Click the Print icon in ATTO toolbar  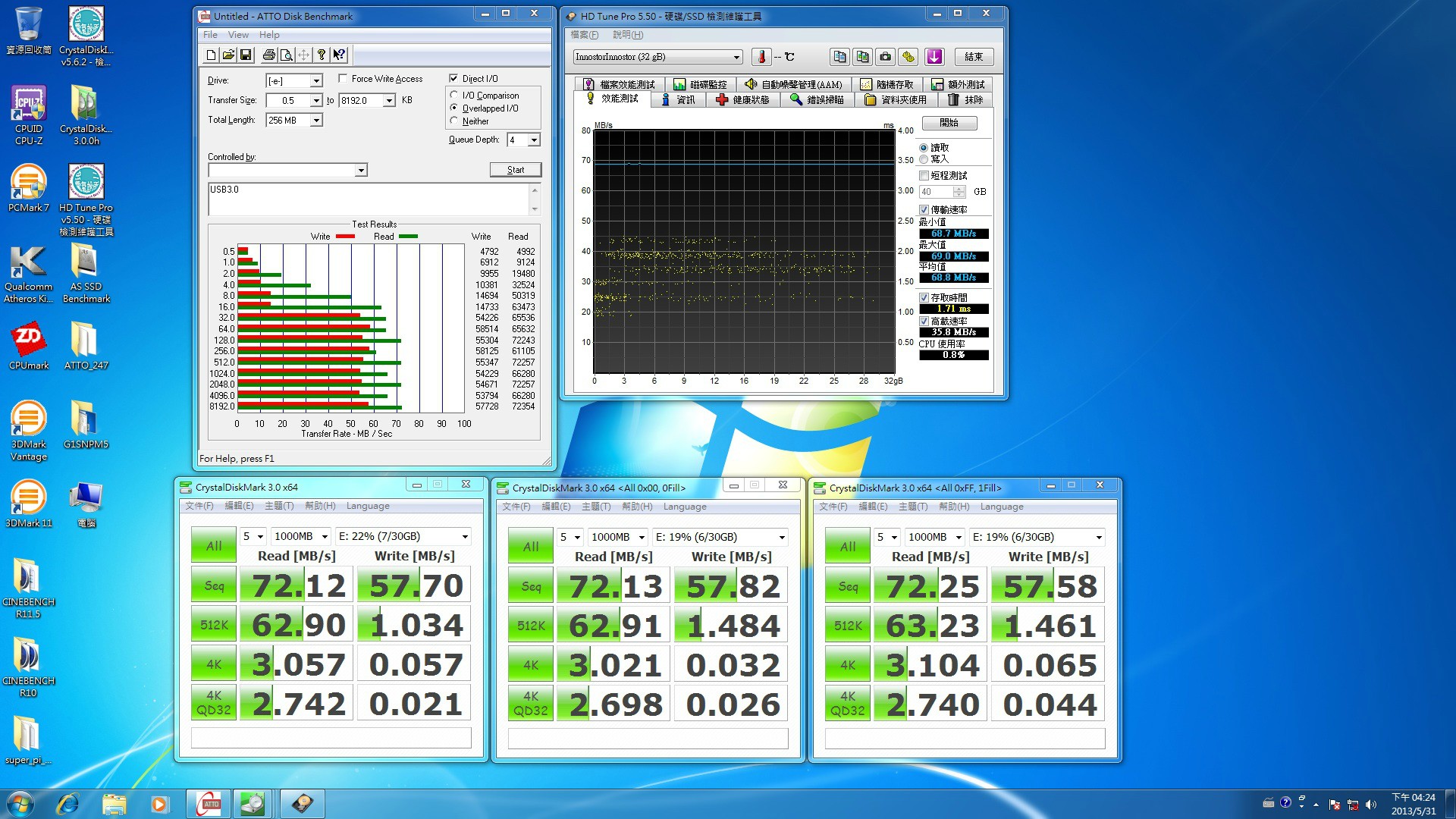click(268, 55)
